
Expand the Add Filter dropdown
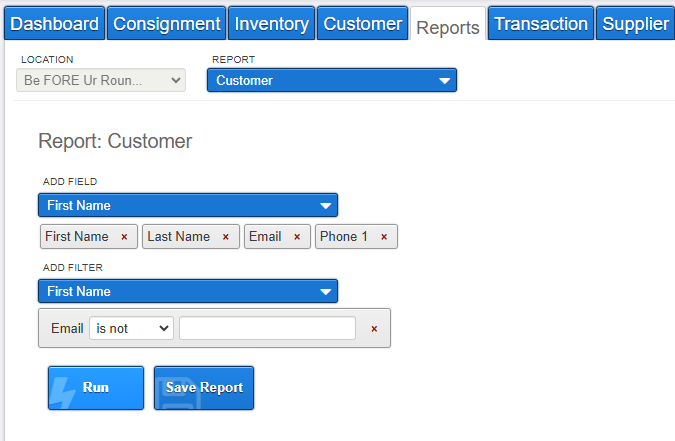(188, 291)
